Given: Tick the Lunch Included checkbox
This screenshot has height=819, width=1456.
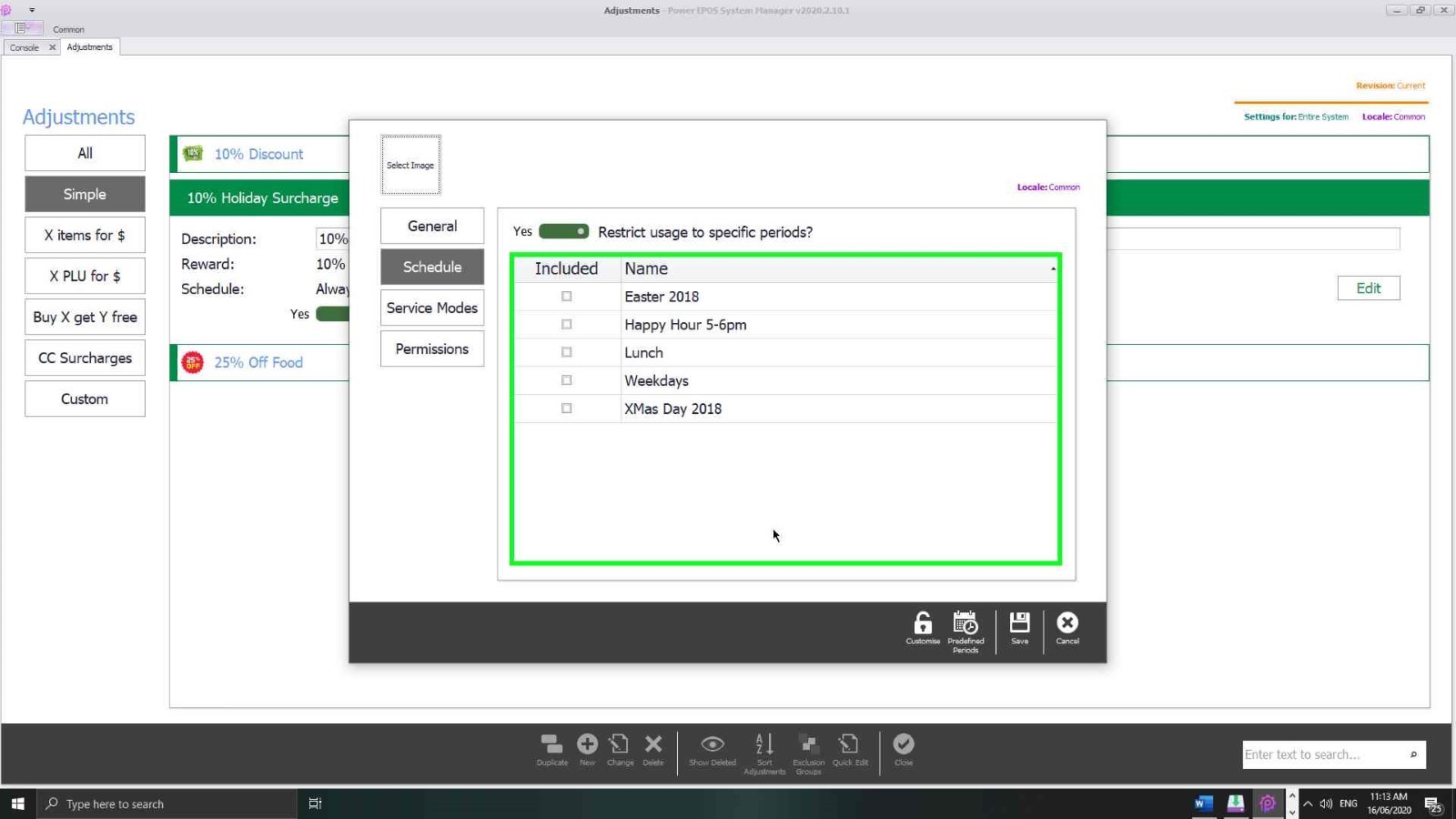Looking at the screenshot, I should click(x=567, y=352).
